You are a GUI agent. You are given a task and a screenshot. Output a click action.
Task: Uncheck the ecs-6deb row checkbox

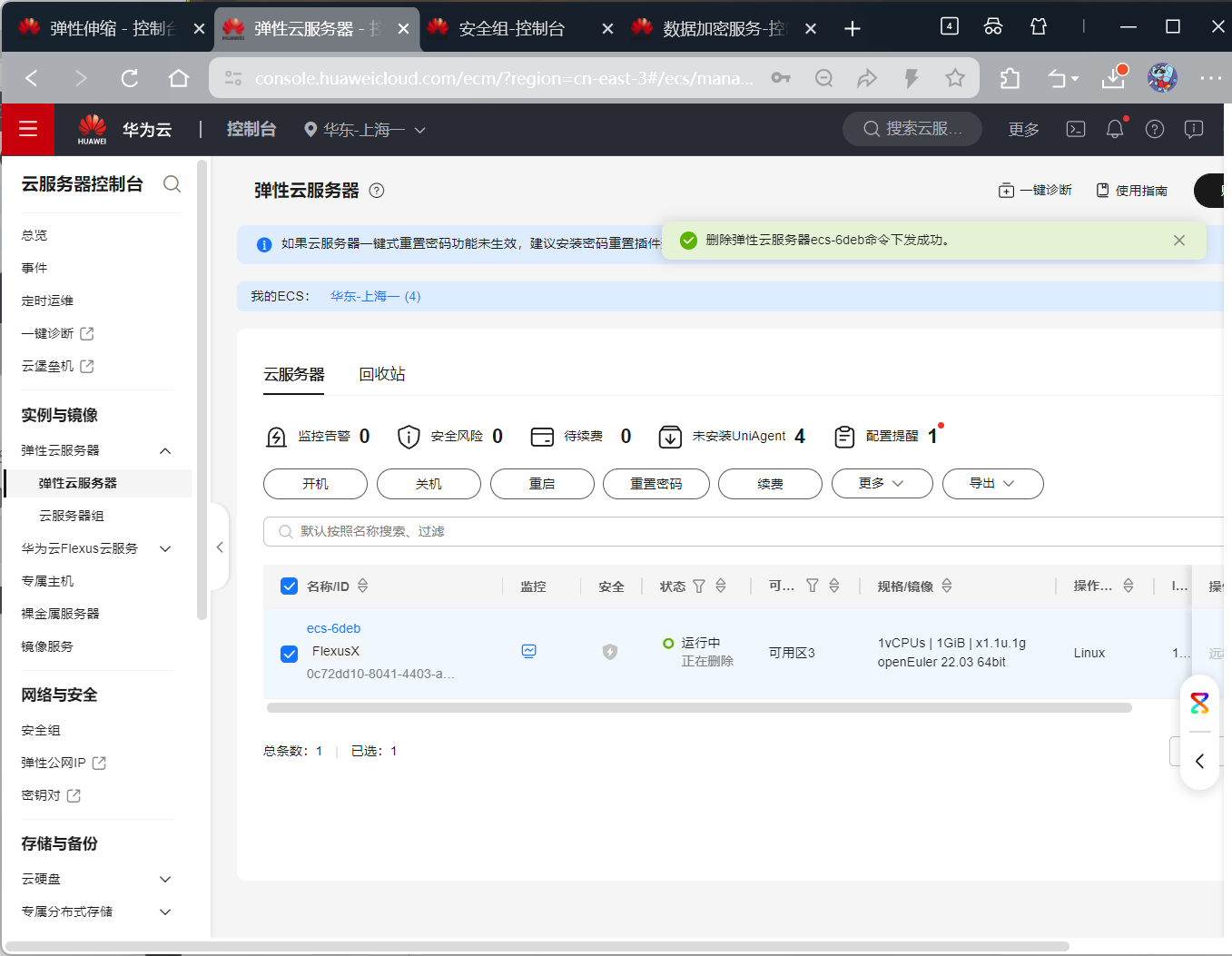(x=290, y=654)
